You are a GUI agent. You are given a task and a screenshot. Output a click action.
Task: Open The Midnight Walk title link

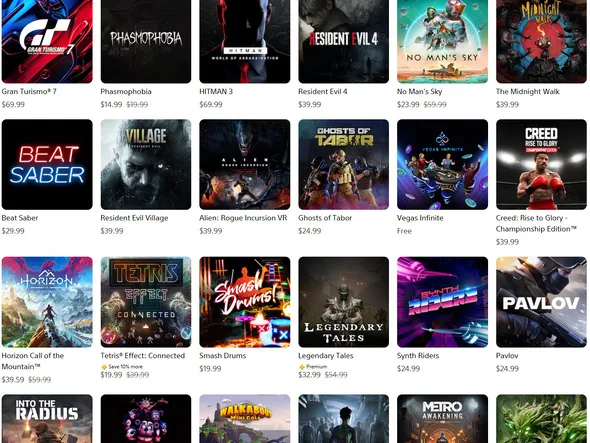(528, 91)
